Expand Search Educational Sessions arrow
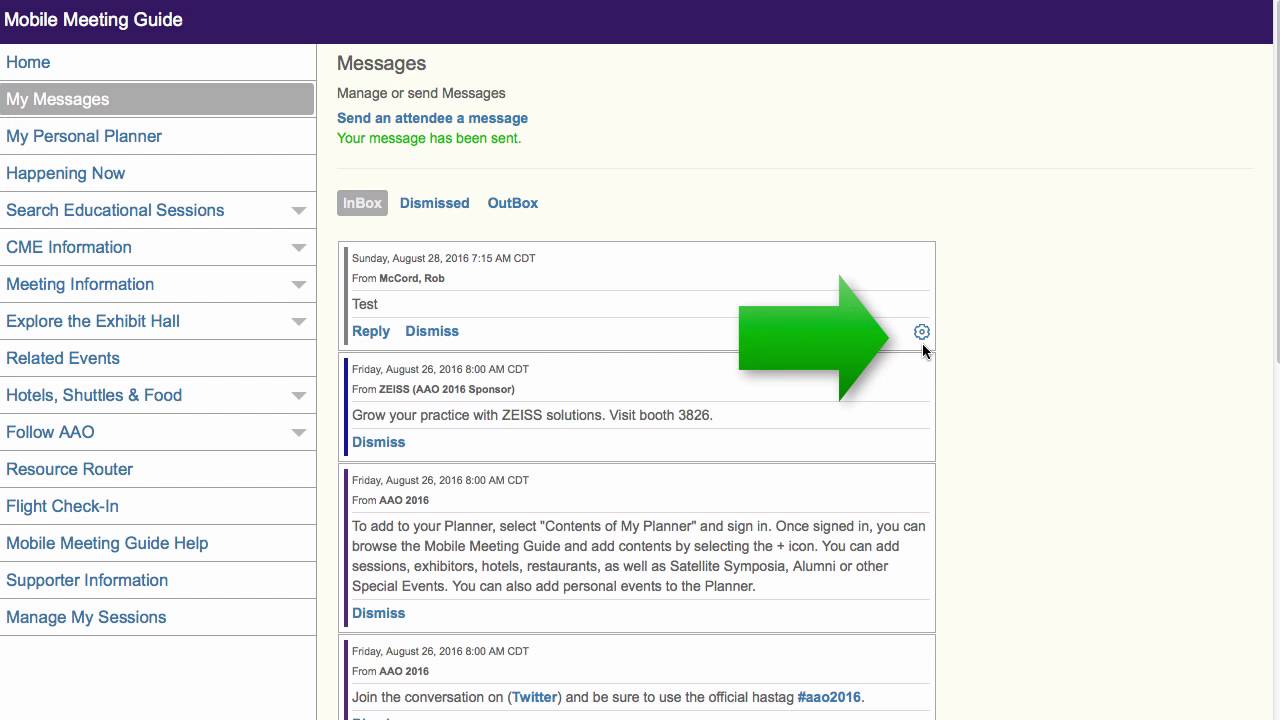Image resolution: width=1280 pixels, height=720 pixels. coord(298,211)
